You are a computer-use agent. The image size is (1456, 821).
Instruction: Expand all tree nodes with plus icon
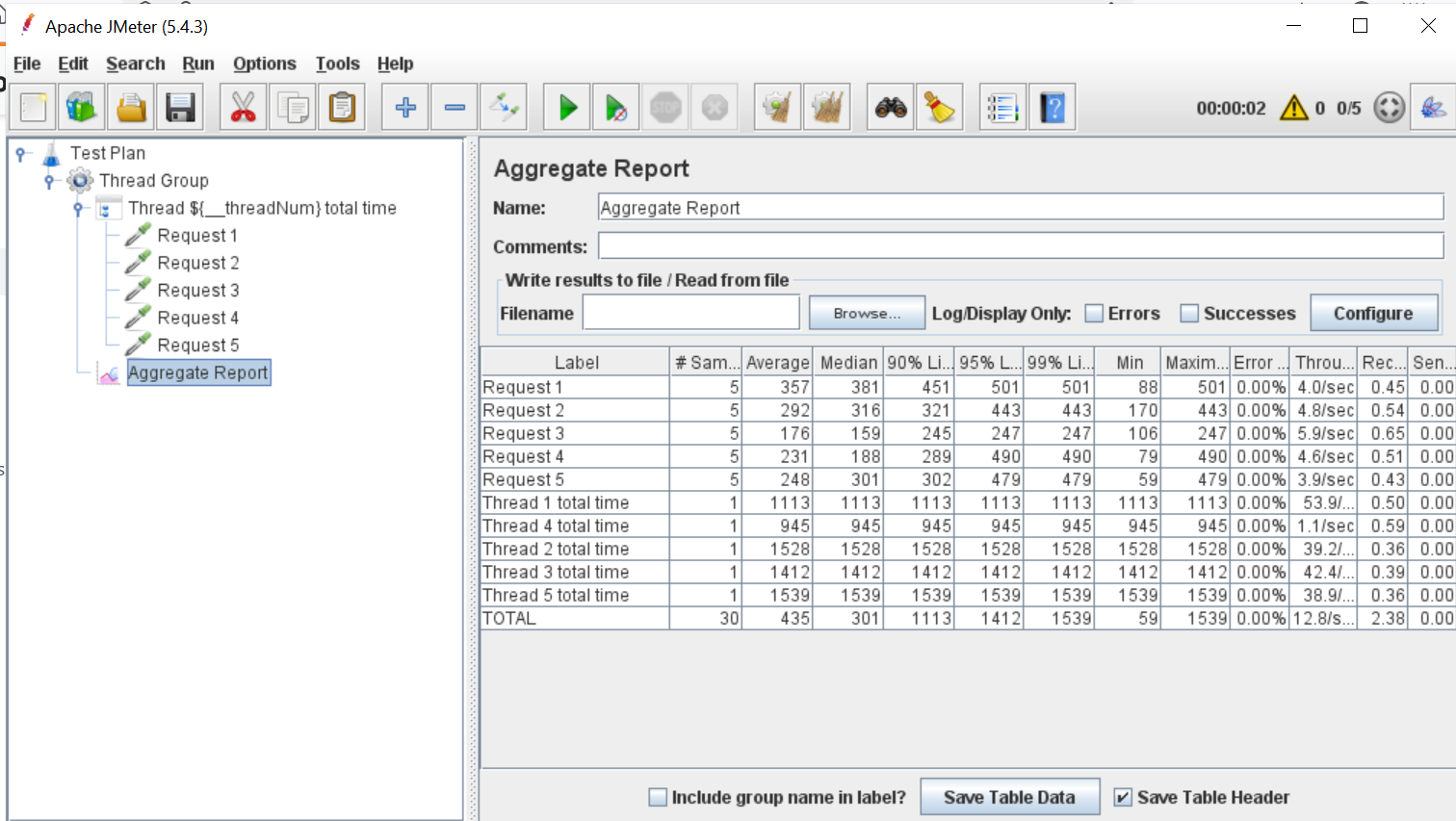(x=405, y=107)
